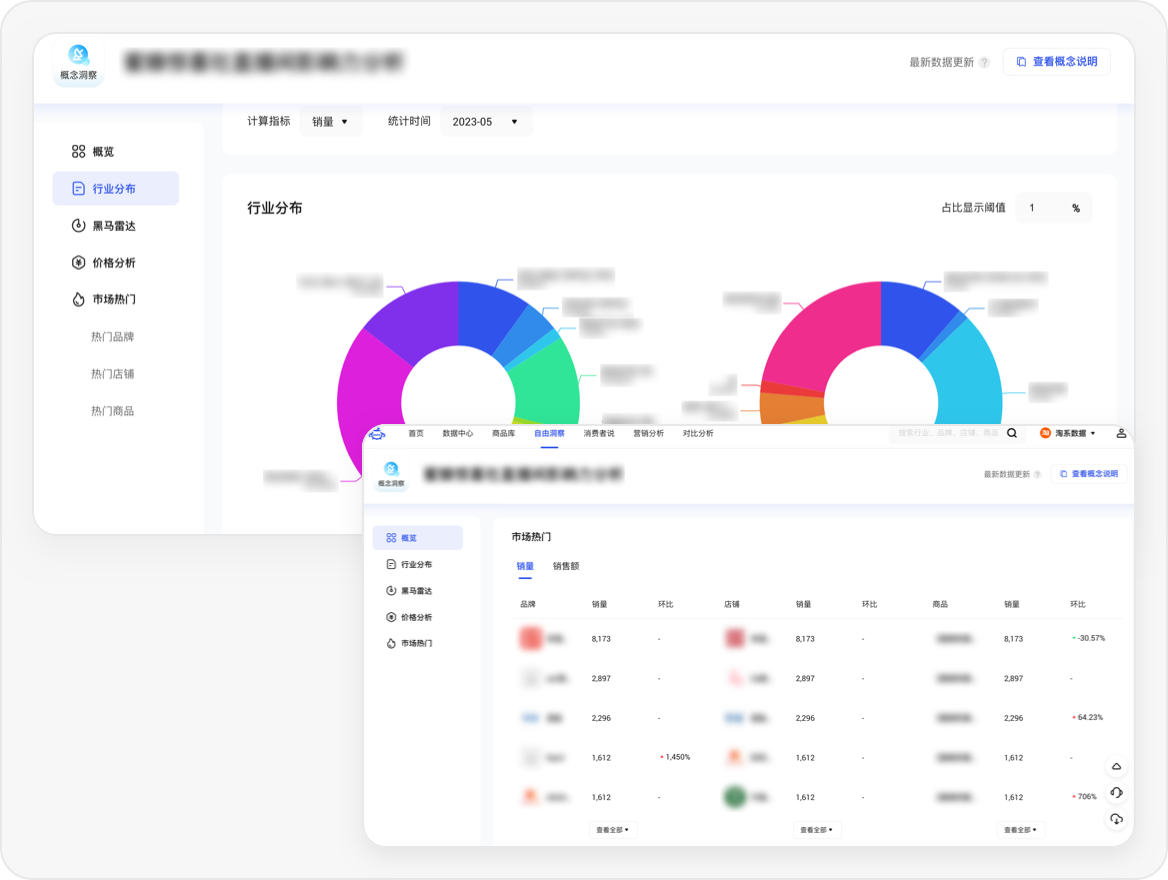Select 概览 icon in the front window sidebar
The image size is (1168, 880).
391,538
